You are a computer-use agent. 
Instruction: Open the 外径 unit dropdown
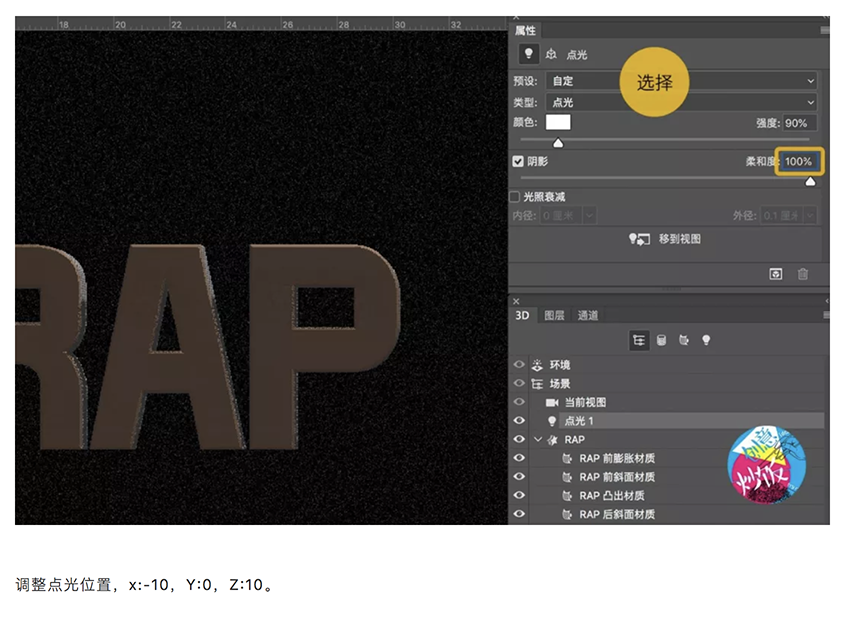point(810,216)
